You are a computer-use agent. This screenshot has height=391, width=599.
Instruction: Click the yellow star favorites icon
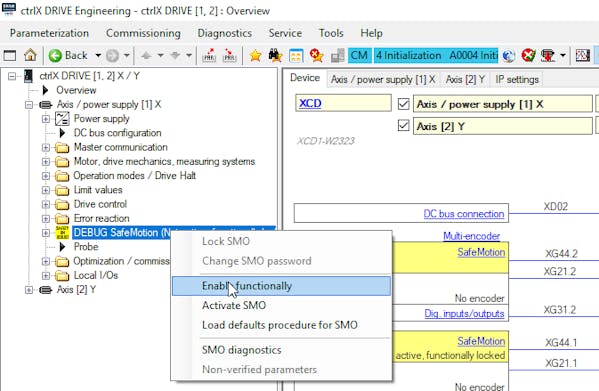coord(255,56)
